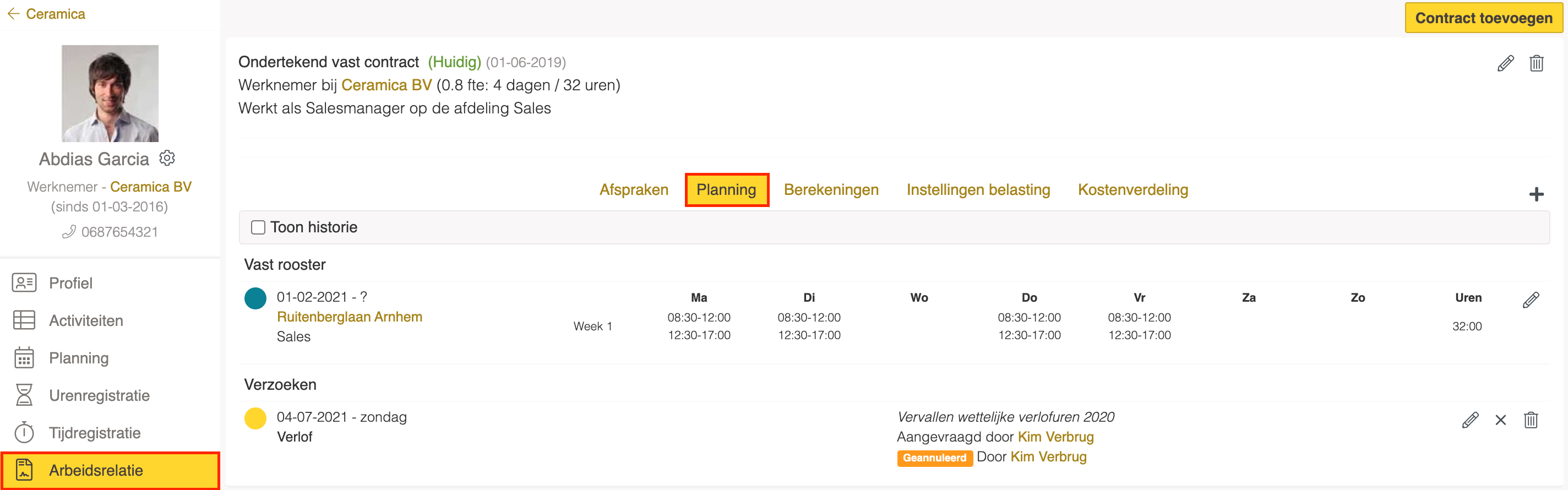Screen dimensions: 1568x490
Task: Switch to the Kostenverdeling tab
Action: [x=1133, y=190]
